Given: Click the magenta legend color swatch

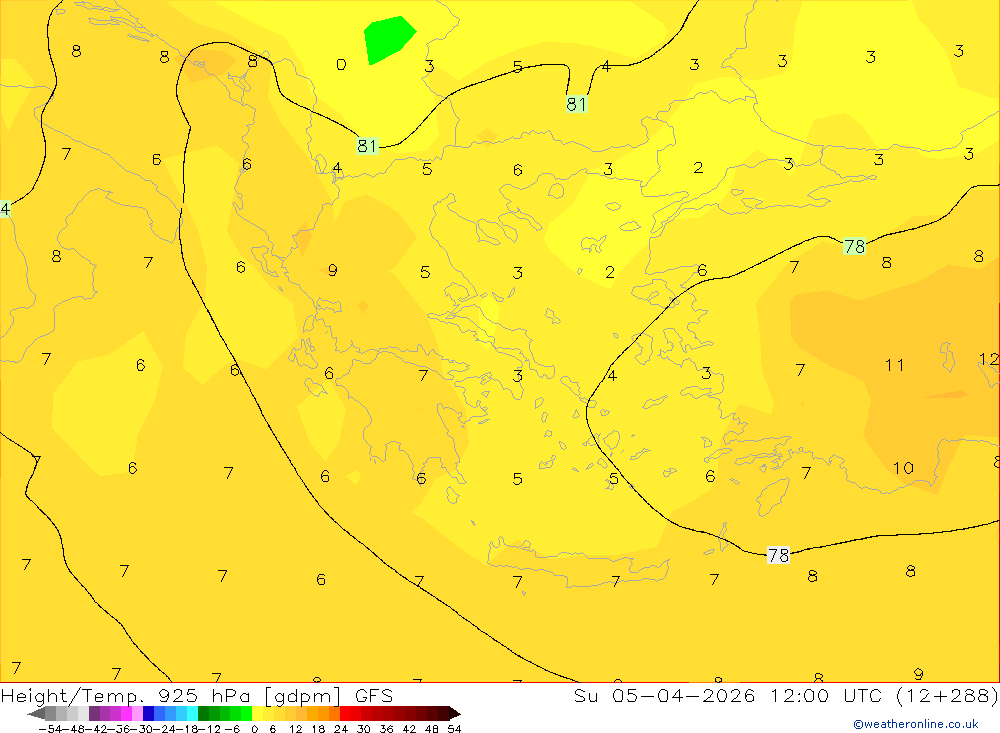Looking at the screenshot, I should (x=126, y=713).
